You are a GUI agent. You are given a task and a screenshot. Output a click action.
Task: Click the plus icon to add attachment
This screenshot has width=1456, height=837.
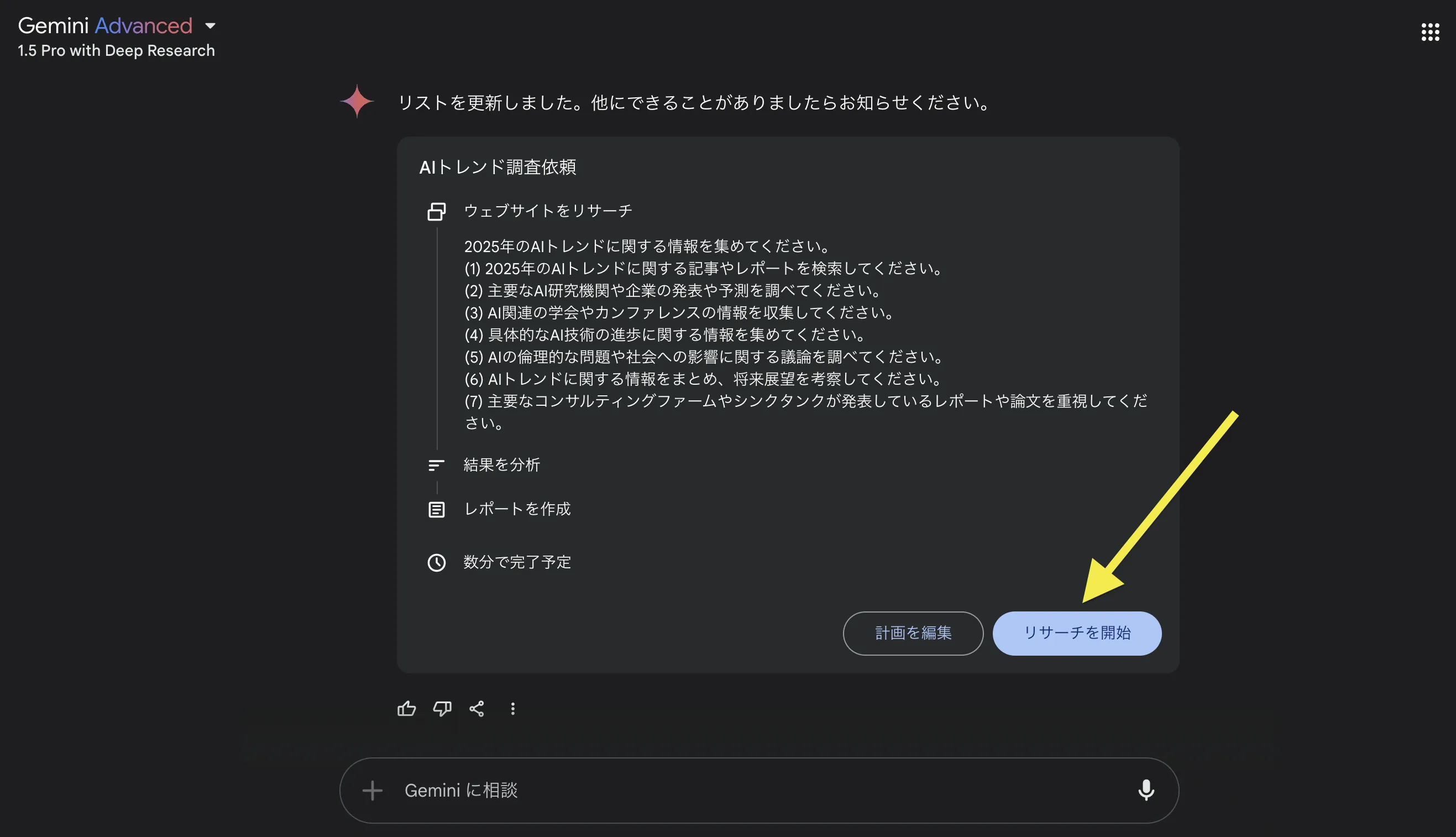pos(372,790)
